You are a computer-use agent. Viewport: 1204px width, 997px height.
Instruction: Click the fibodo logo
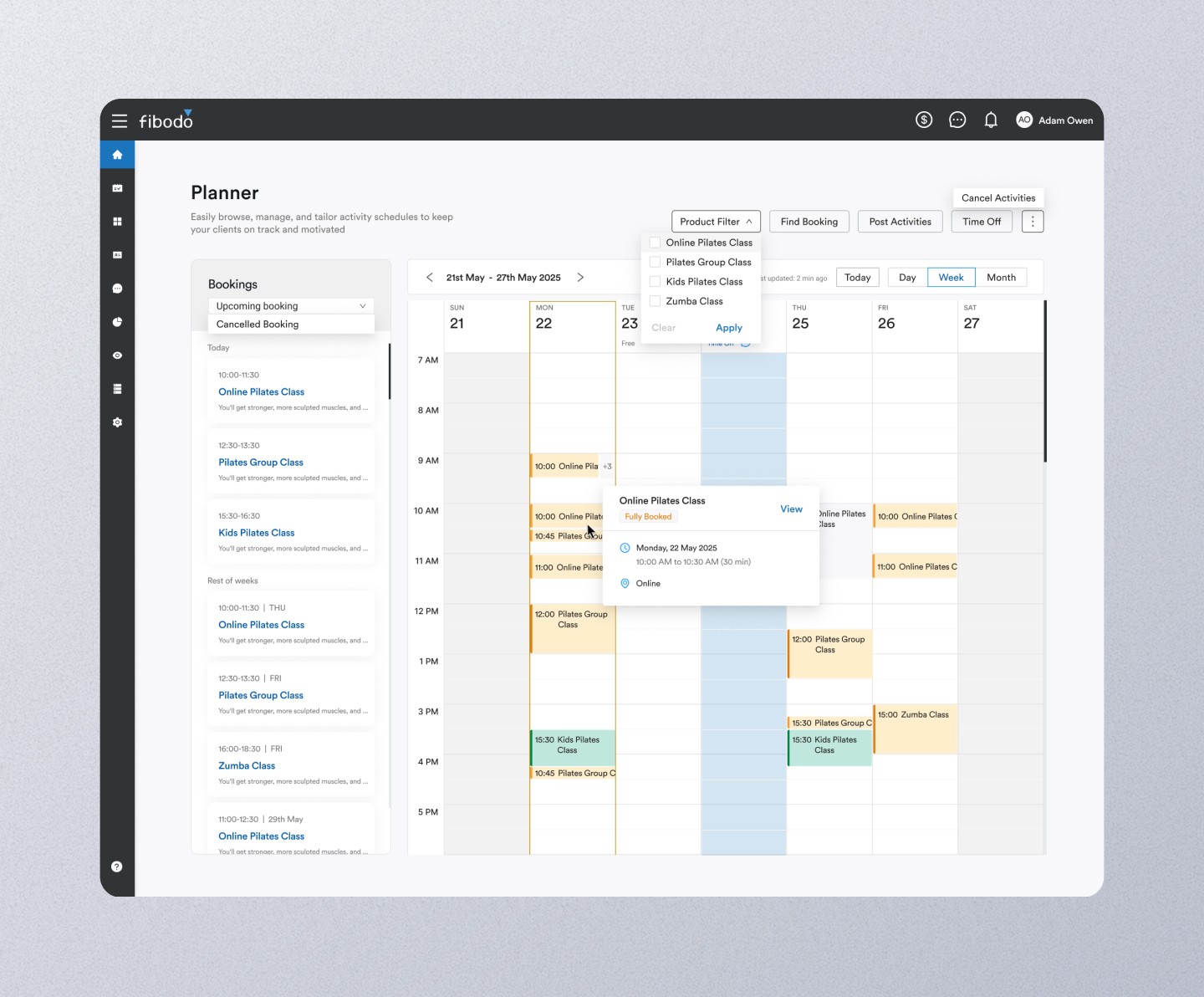(166, 120)
